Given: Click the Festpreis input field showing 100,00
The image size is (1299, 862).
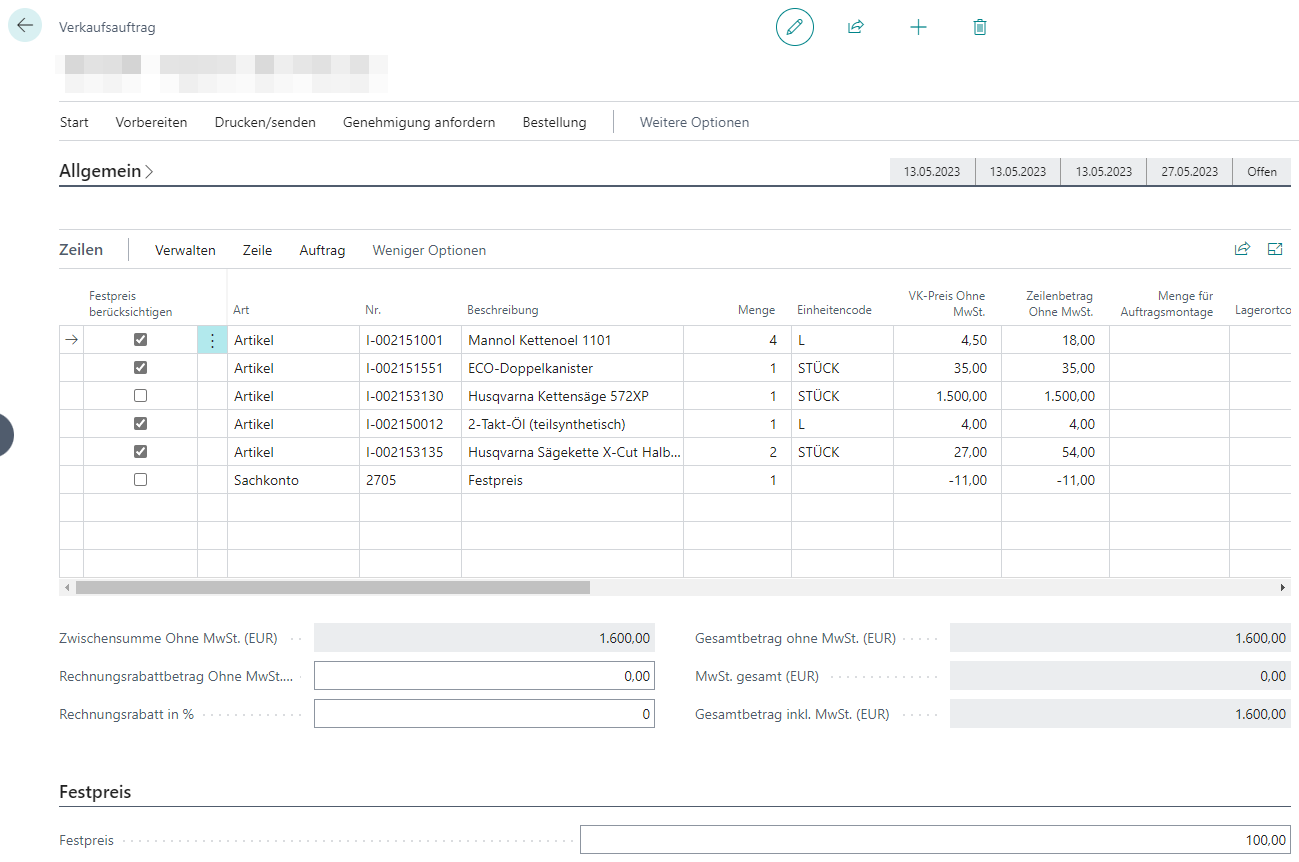Looking at the screenshot, I should pos(934,840).
